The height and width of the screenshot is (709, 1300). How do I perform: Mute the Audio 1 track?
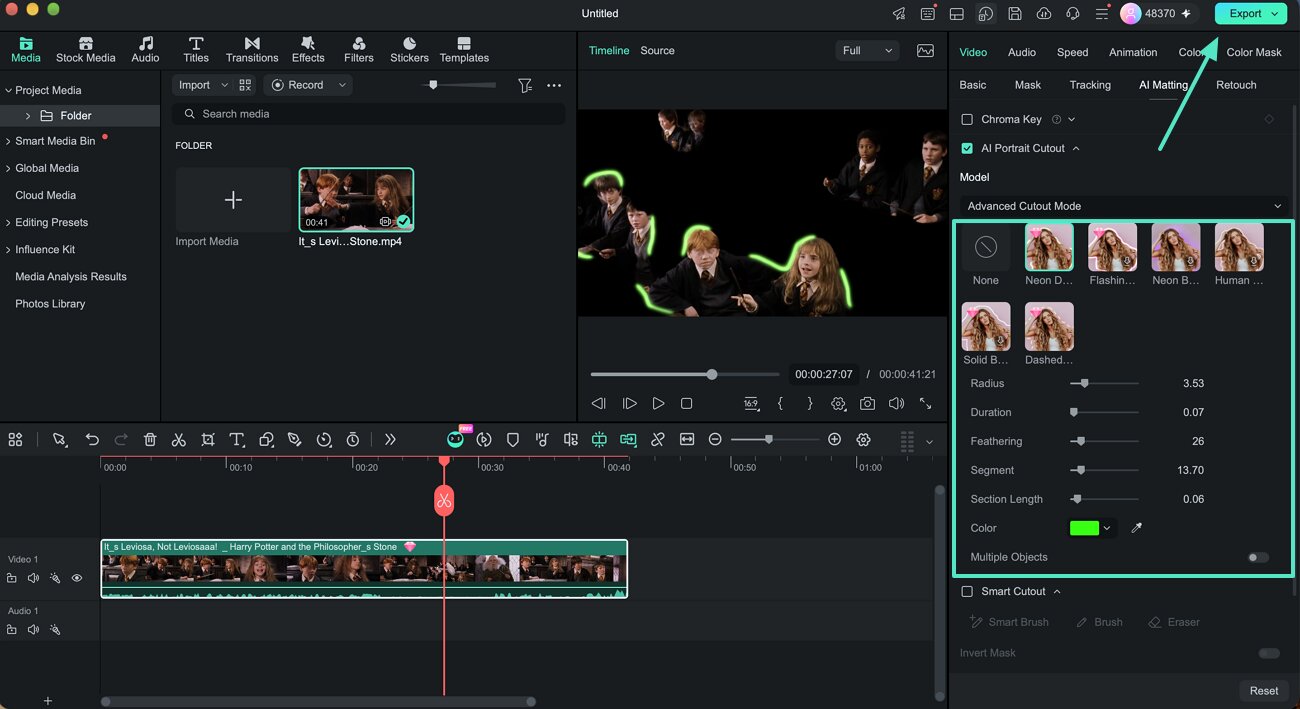[33, 629]
